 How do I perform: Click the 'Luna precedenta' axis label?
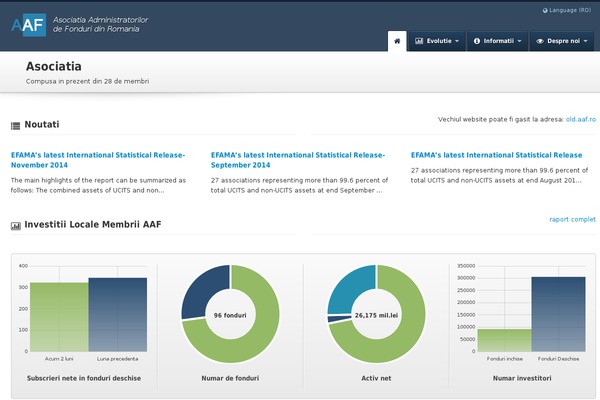click(117, 359)
